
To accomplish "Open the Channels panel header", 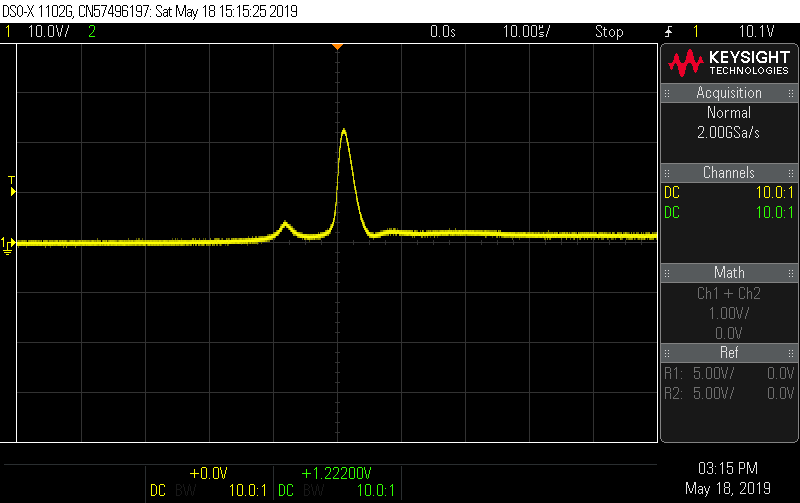I will pyautogui.click(x=729, y=173).
